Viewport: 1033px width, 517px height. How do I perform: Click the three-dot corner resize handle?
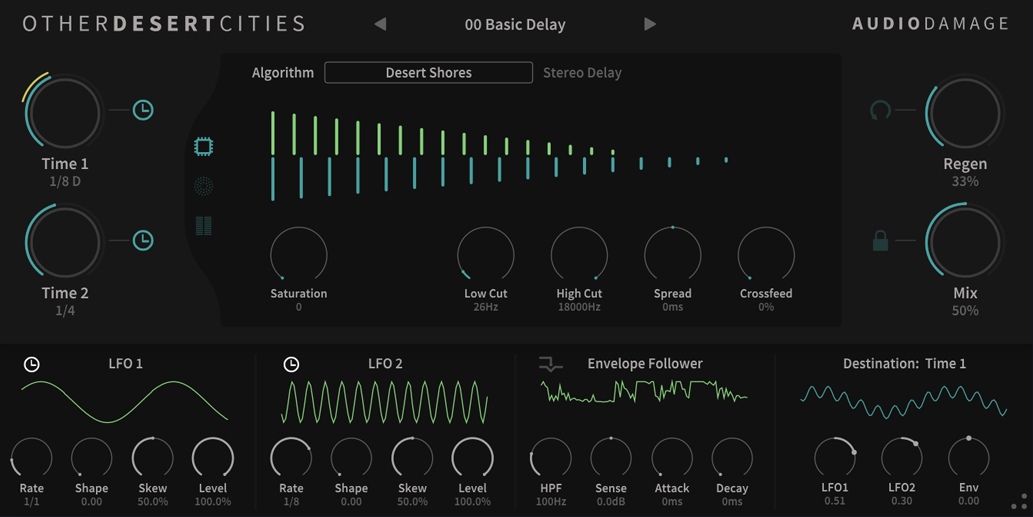point(1019,503)
